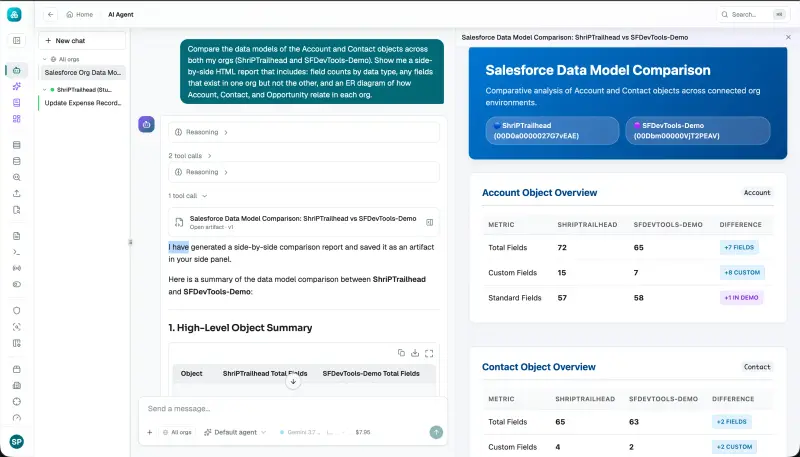800x457 pixels.
Task: Click the +8 CUSTOM badge
Action: [742, 272]
